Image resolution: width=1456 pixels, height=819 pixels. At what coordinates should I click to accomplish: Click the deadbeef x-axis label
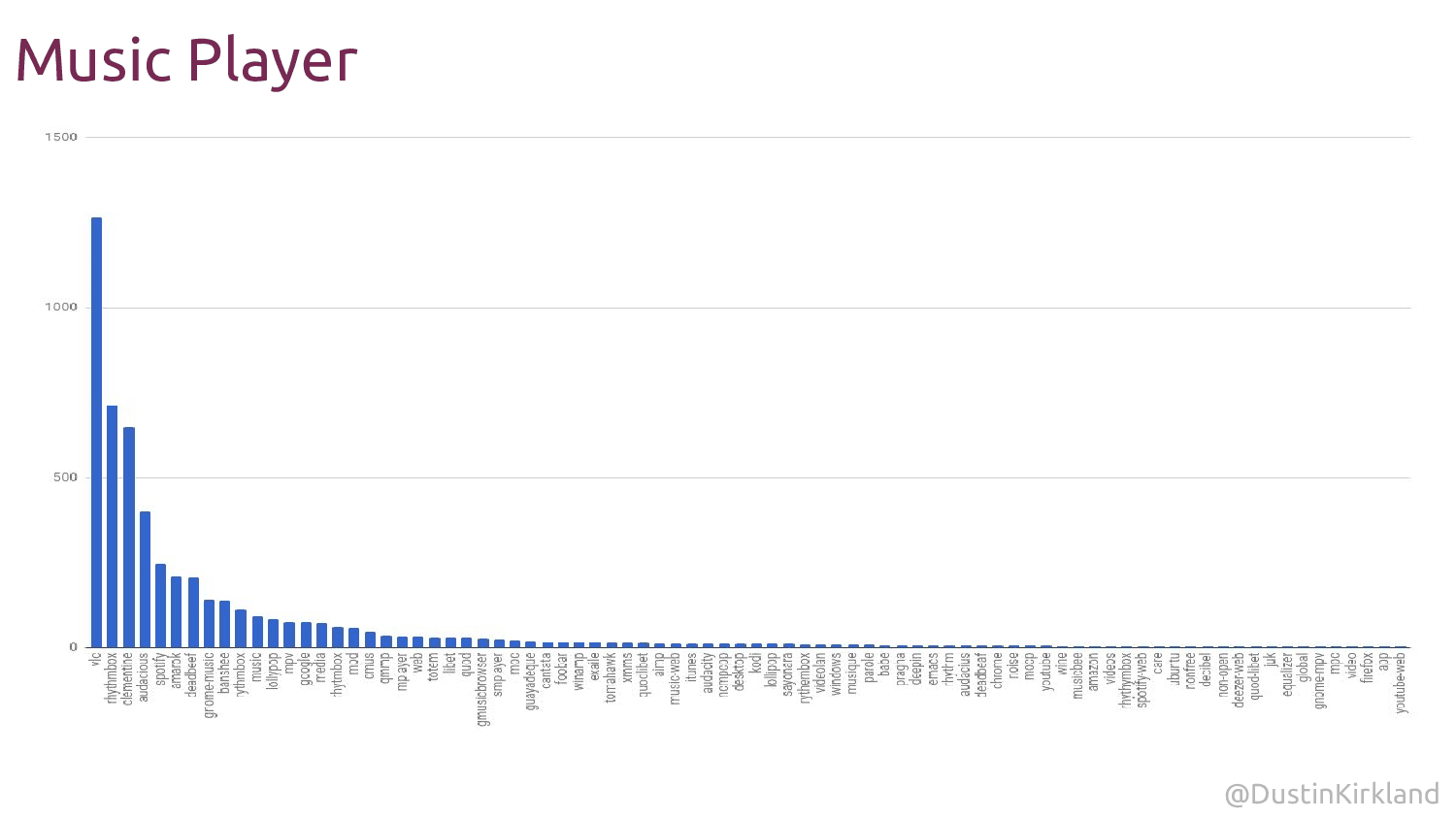(x=192, y=674)
